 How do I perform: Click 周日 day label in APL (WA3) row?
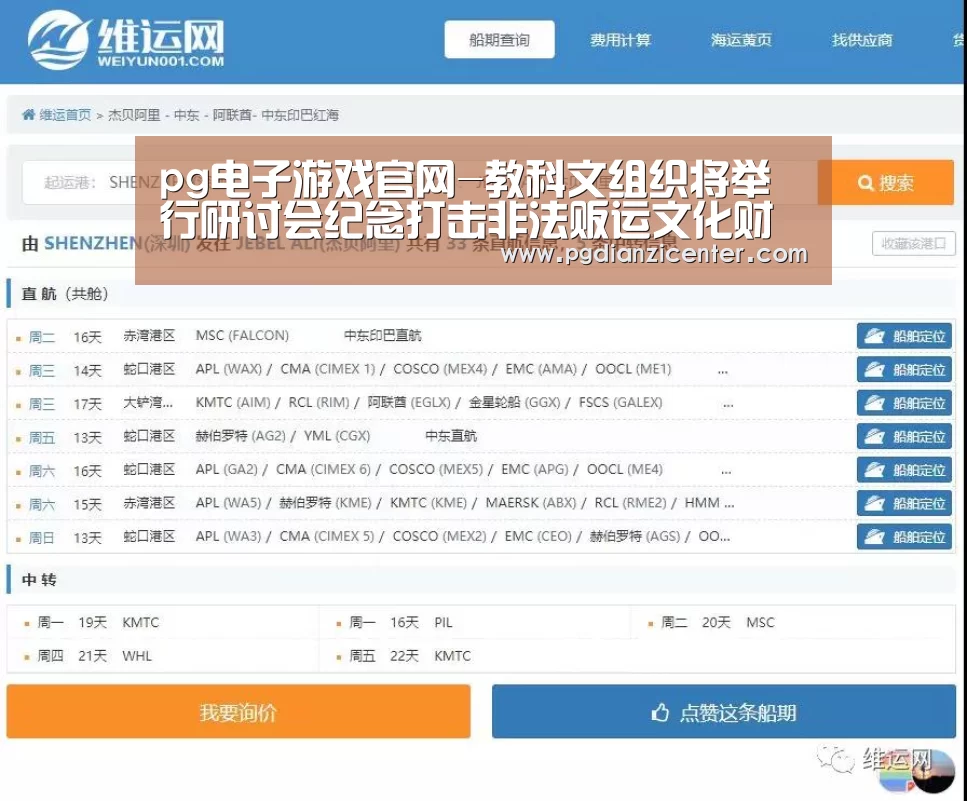tap(42, 538)
